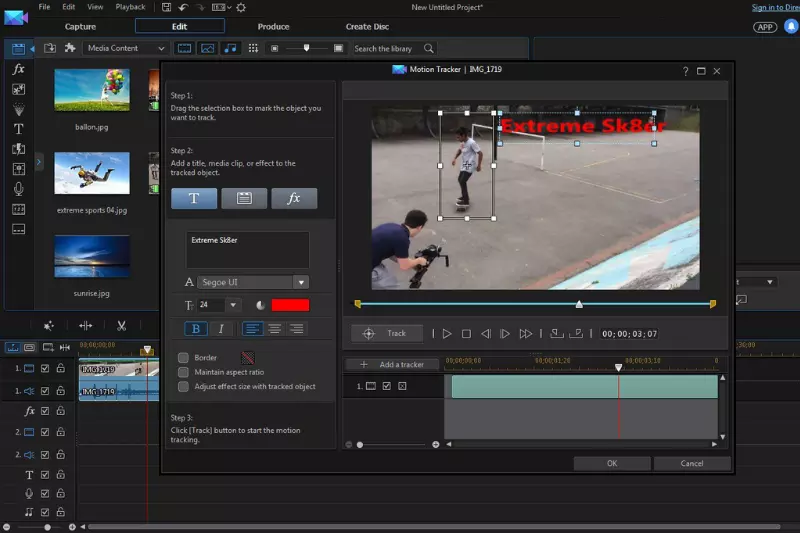This screenshot has width=800, height=533.
Task: Open the Effects Room fx icon in sidebar
Action: tap(18, 69)
